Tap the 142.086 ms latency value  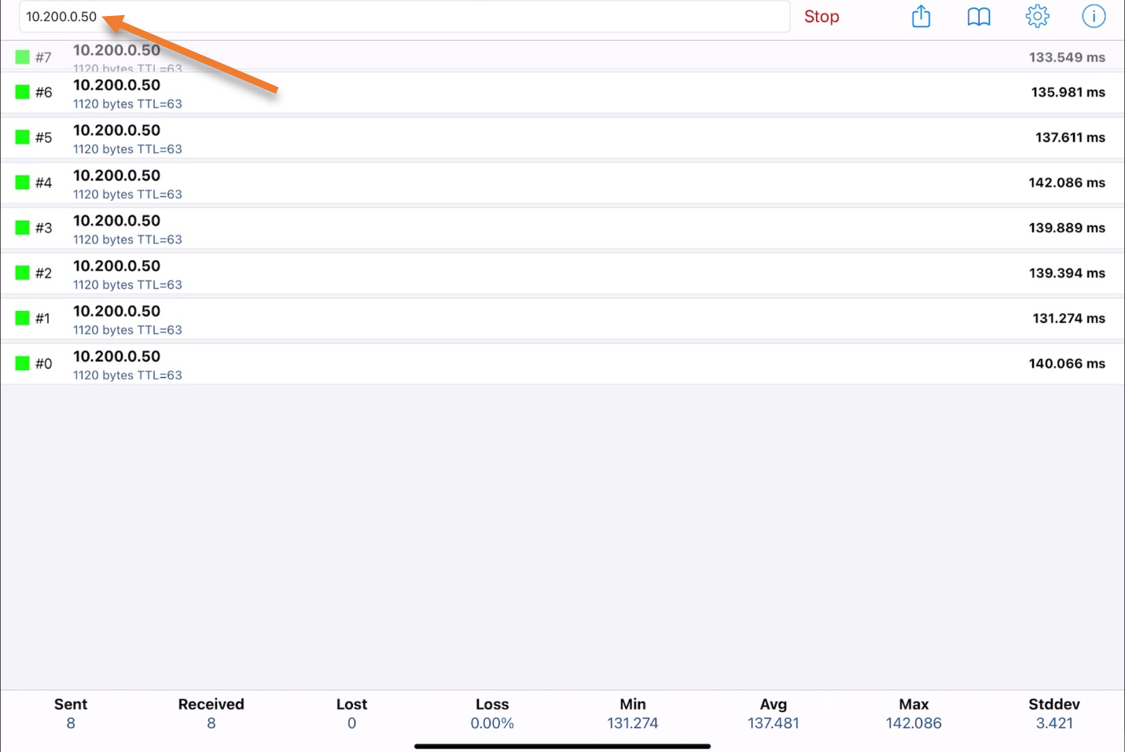coord(1067,183)
